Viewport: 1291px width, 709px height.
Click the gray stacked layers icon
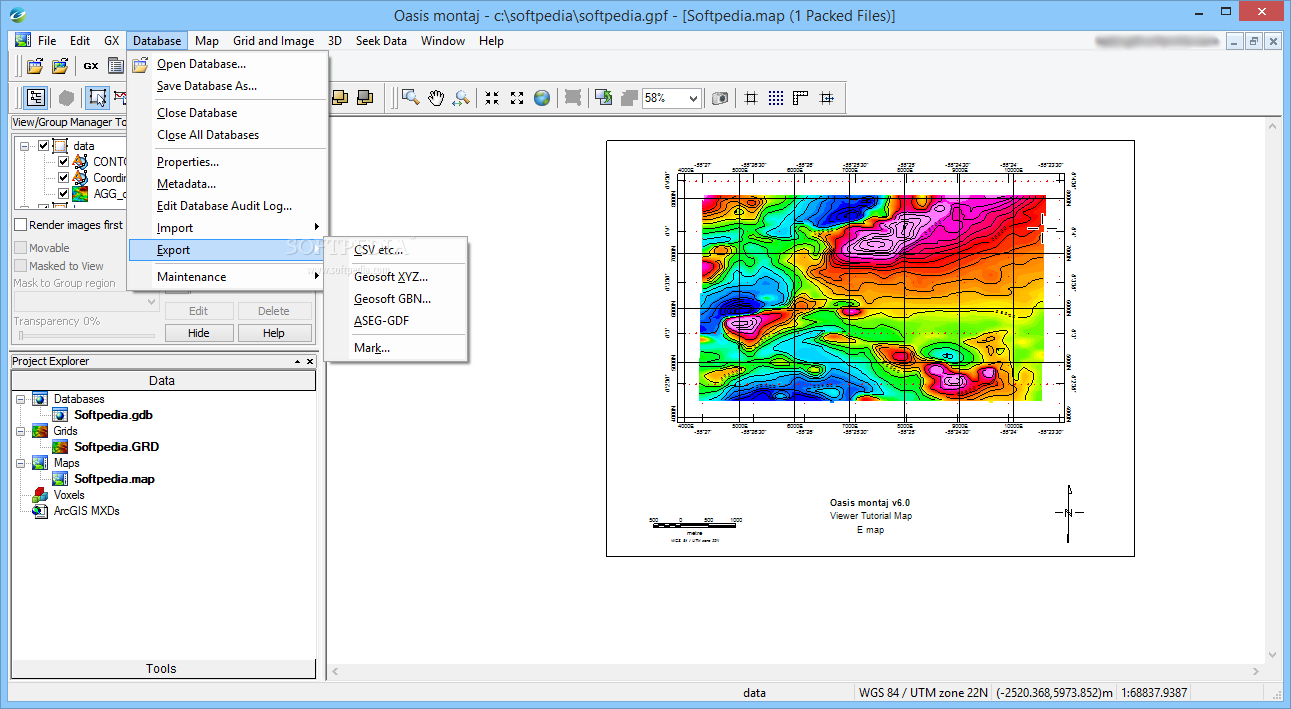pyautogui.click(x=629, y=97)
